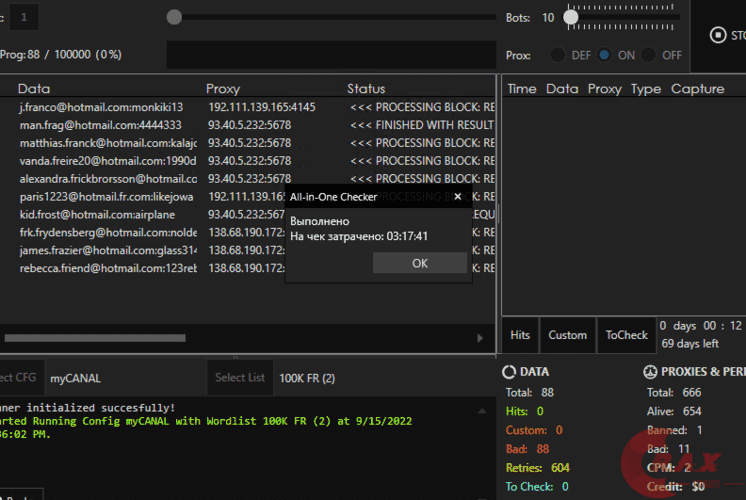
Task: Click the right arrow of the horizontal scrollbar
Action: pyautogui.click(x=481, y=339)
